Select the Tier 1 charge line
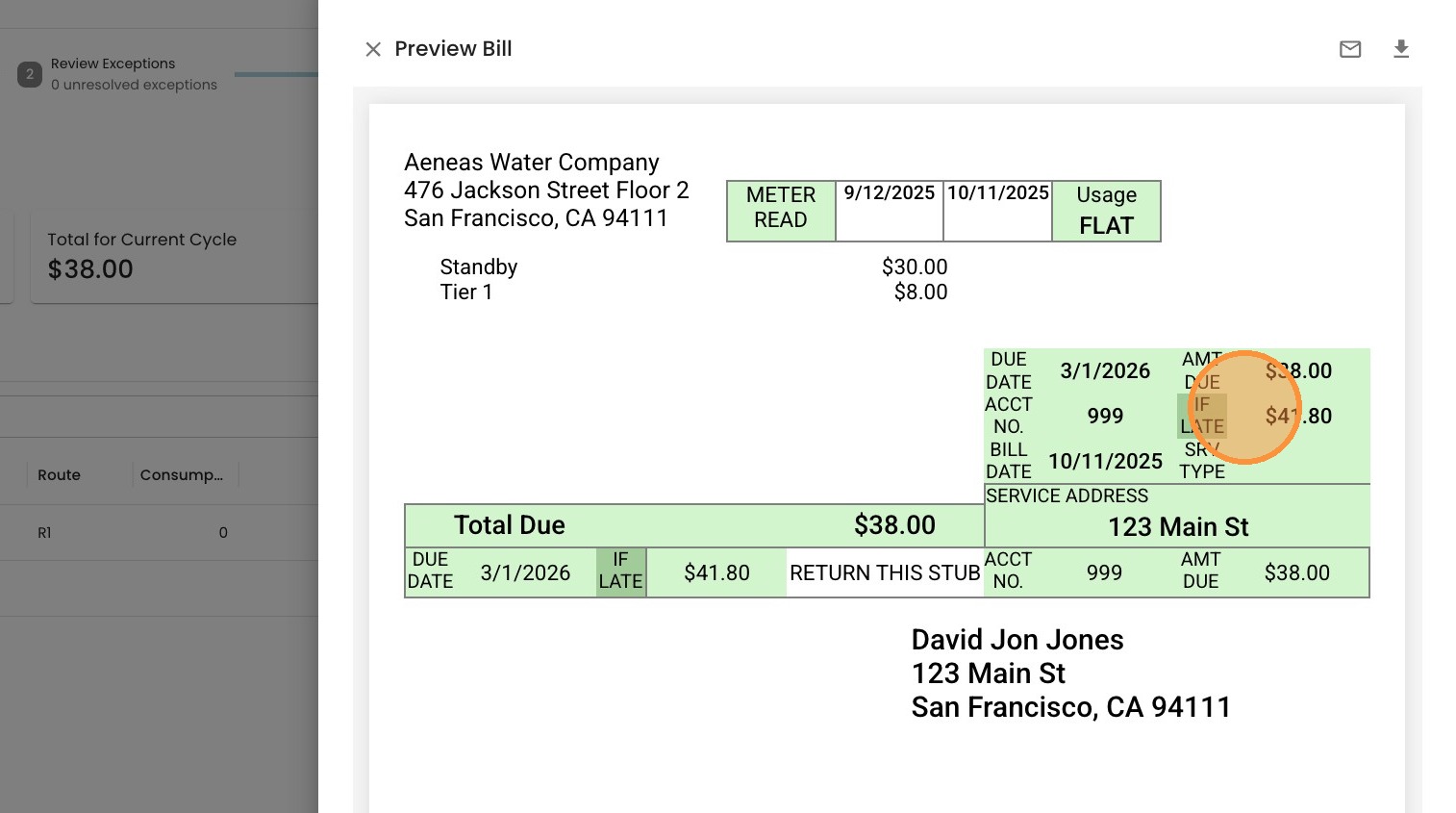Image resolution: width=1456 pixels, height=813 pixels. 466,292
